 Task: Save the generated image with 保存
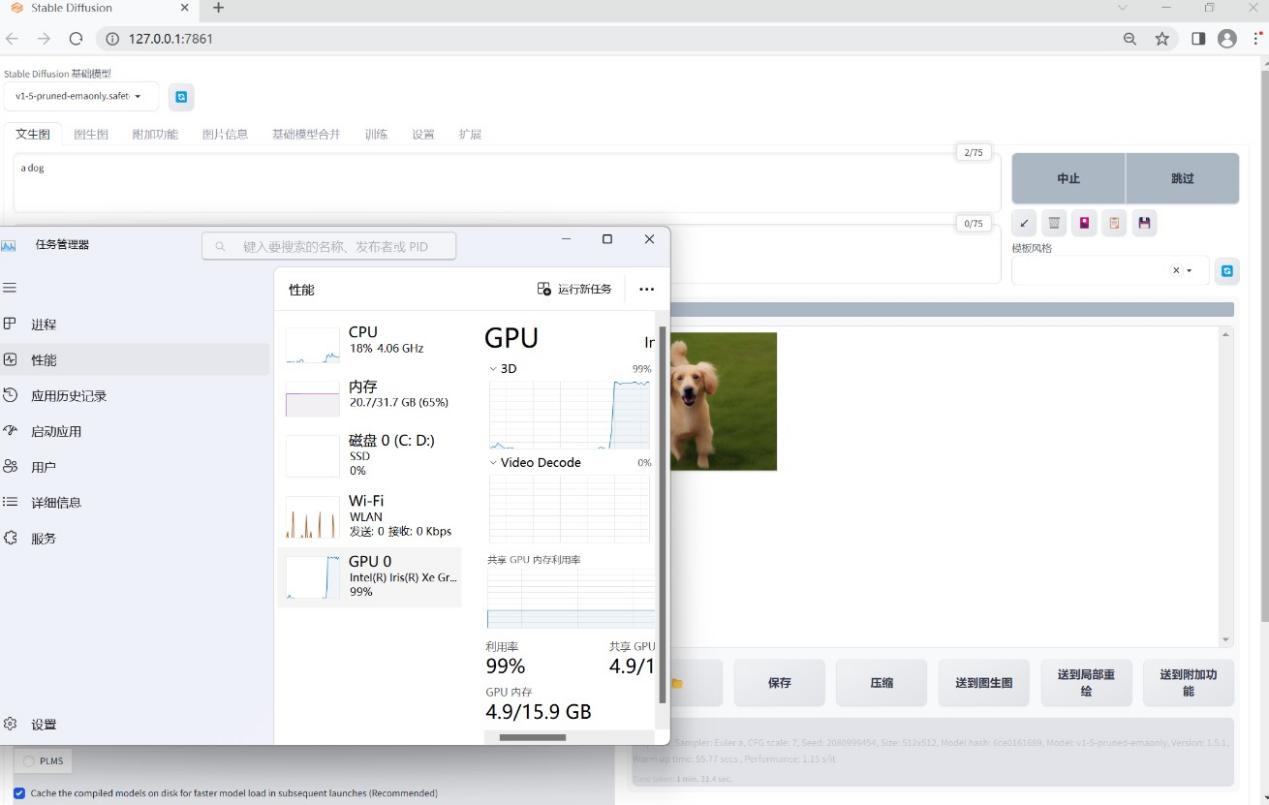point(779,682)
